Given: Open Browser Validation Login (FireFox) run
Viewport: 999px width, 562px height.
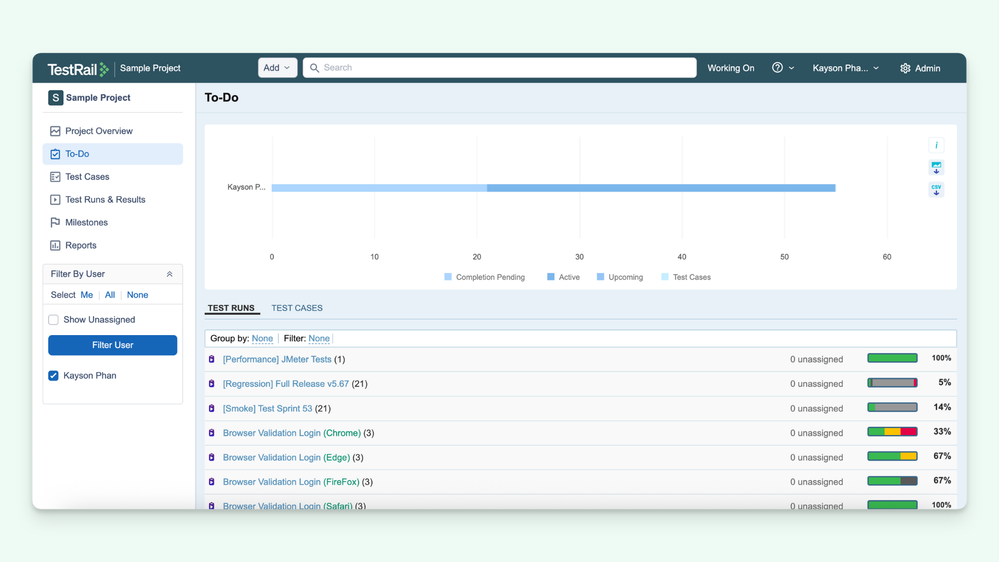Looking at the screenshot, I should point(291,482).
